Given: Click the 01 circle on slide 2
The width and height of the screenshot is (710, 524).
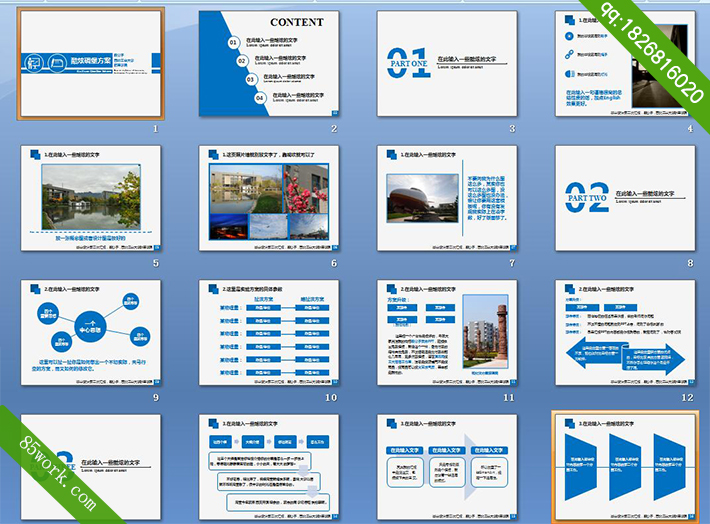Looking at the screenshot, I should pos(233,42).
